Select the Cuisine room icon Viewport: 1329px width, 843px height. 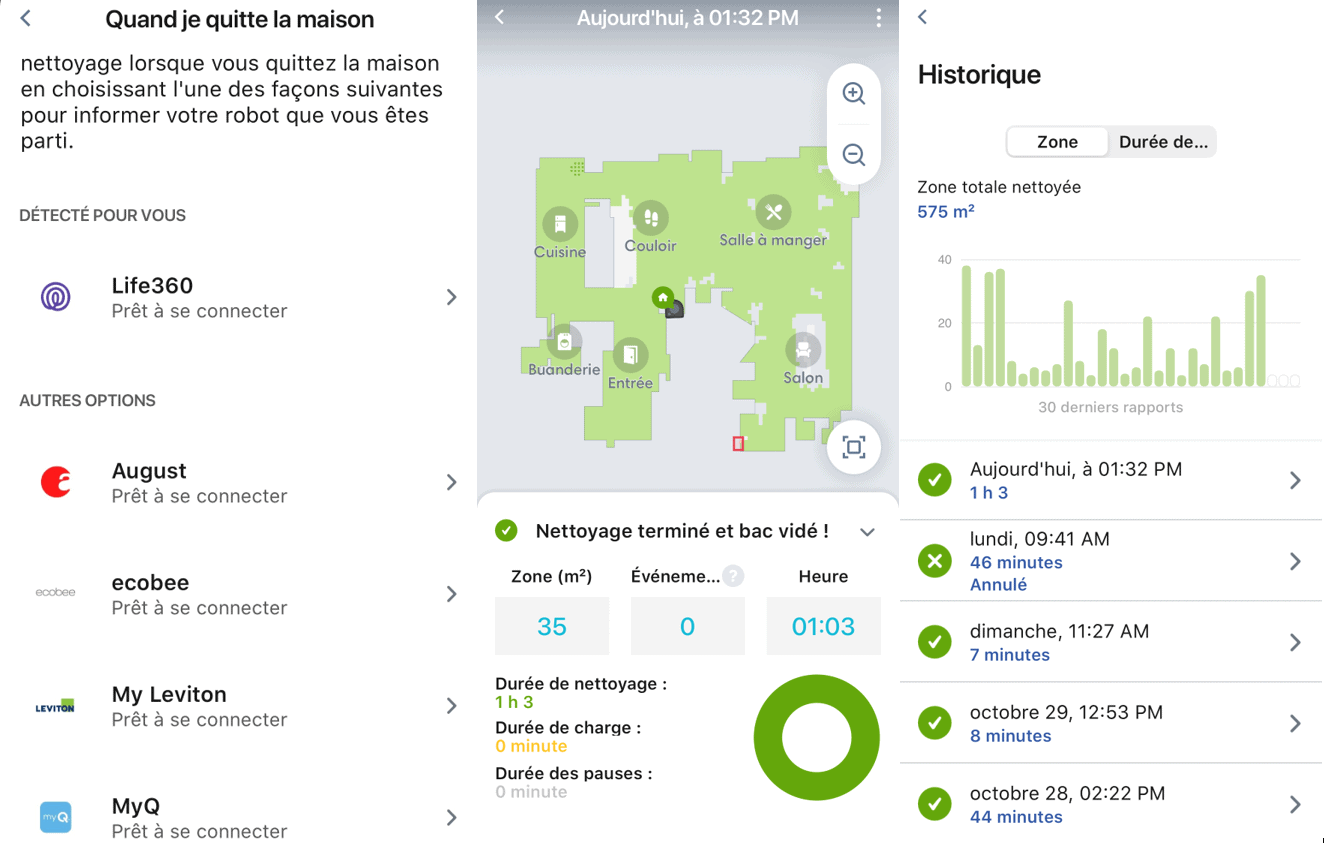coord(560,224)
